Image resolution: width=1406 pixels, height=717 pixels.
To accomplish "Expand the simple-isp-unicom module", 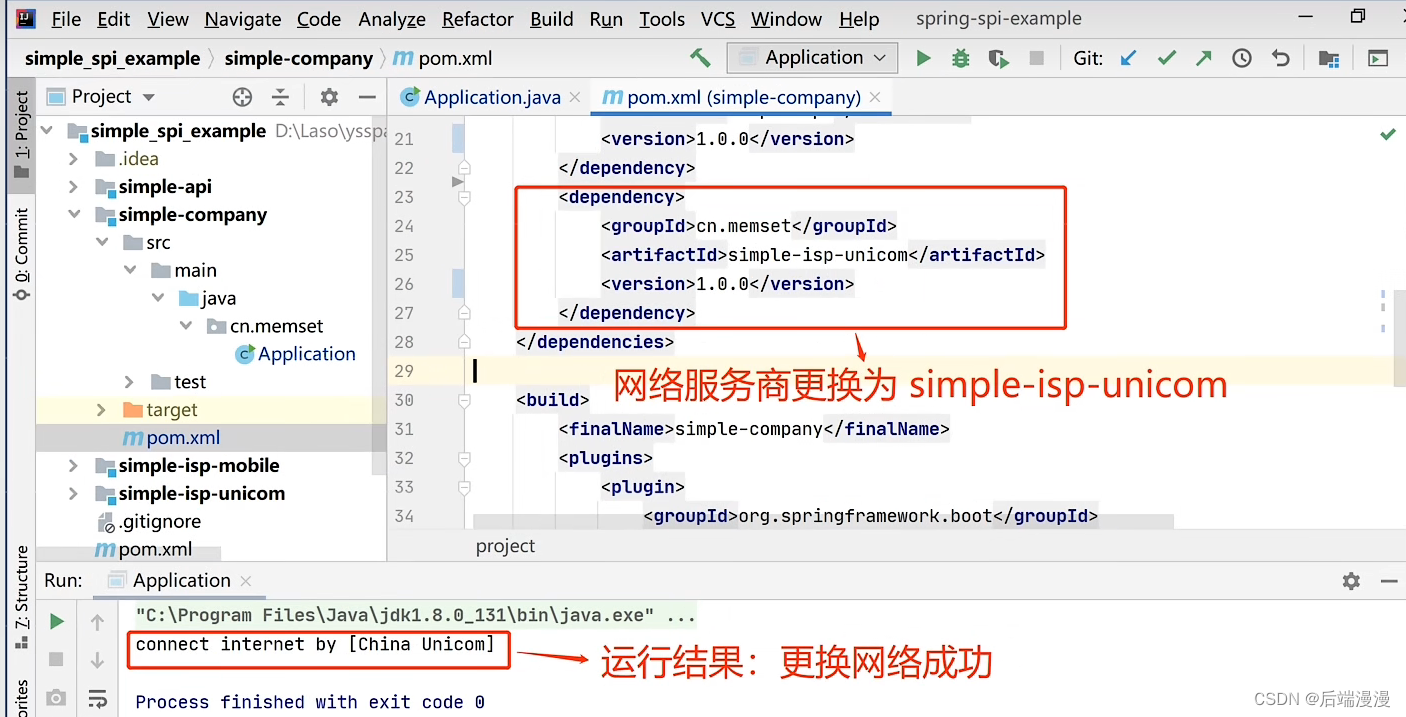I will pos(73,494).
